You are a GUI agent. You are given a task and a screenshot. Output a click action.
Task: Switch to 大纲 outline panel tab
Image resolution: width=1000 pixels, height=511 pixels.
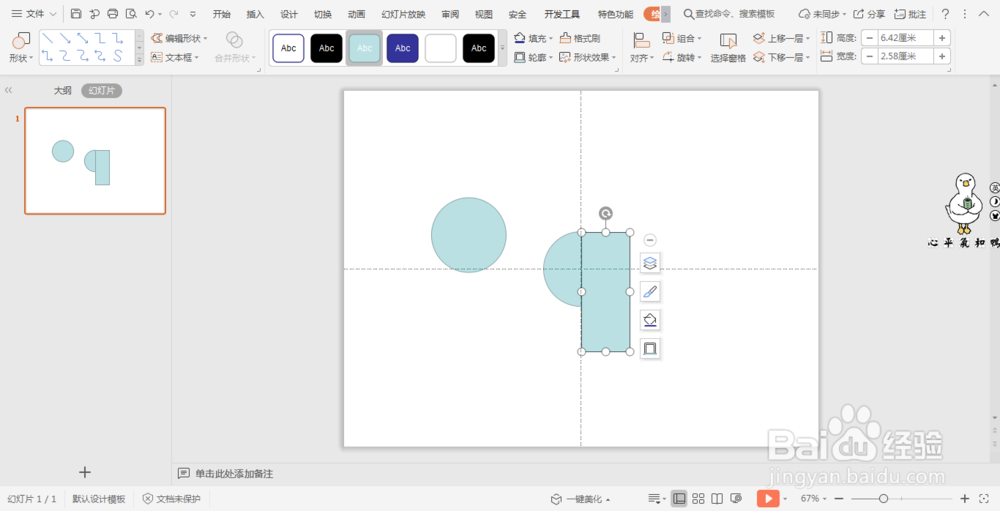(62, 91)
